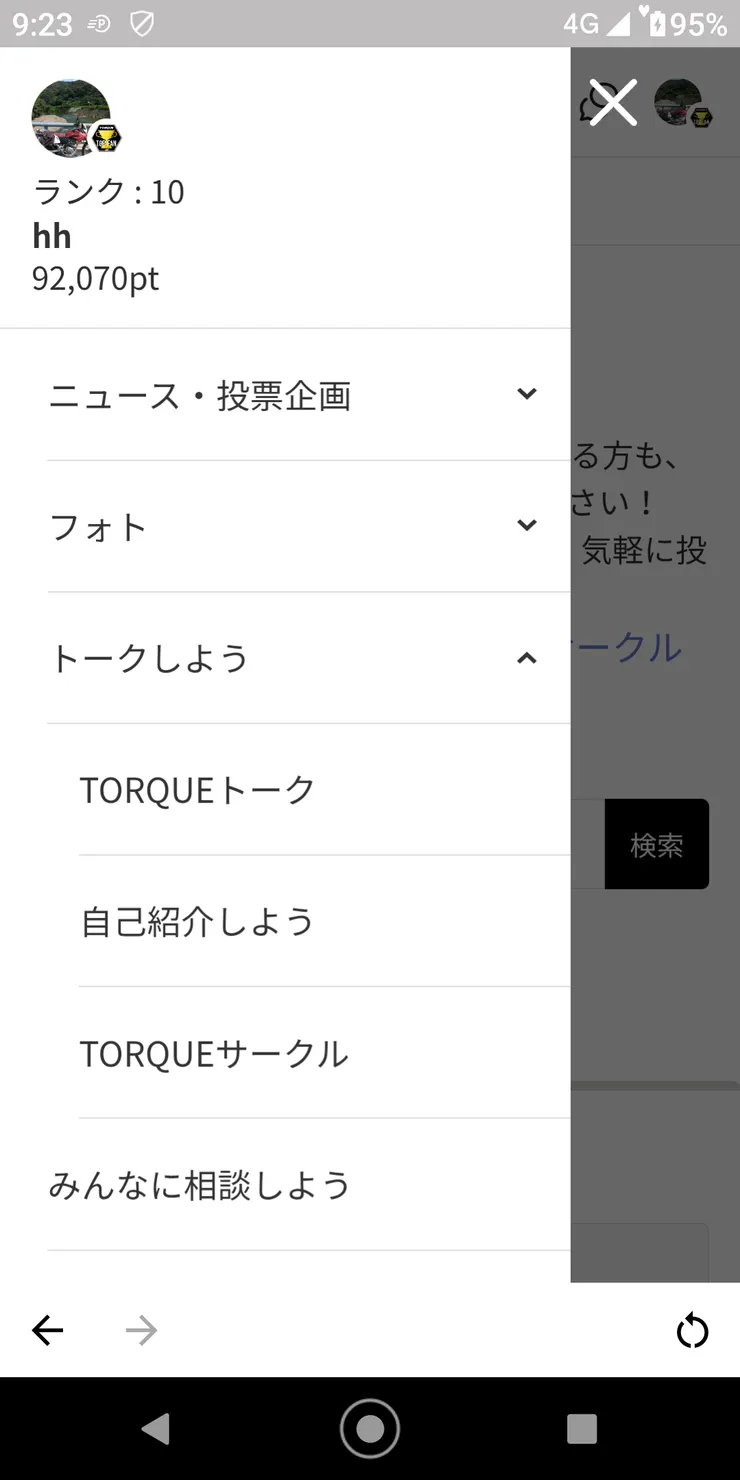Image resolution: width=740 pixels, height=1480 pixels.
Task: Open TORQUEトーク menu item
Action: pos(324,790)
